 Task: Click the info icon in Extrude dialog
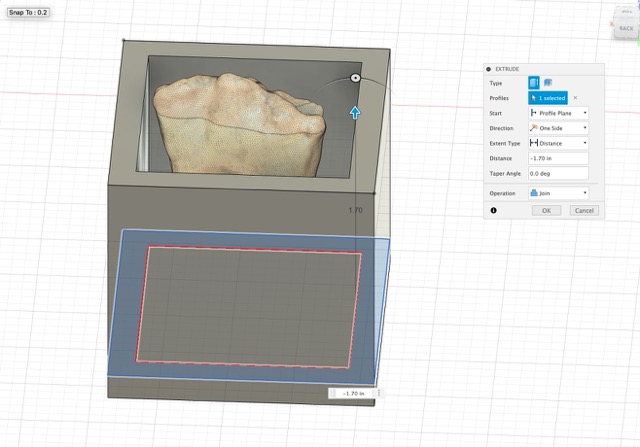(493, 210)
